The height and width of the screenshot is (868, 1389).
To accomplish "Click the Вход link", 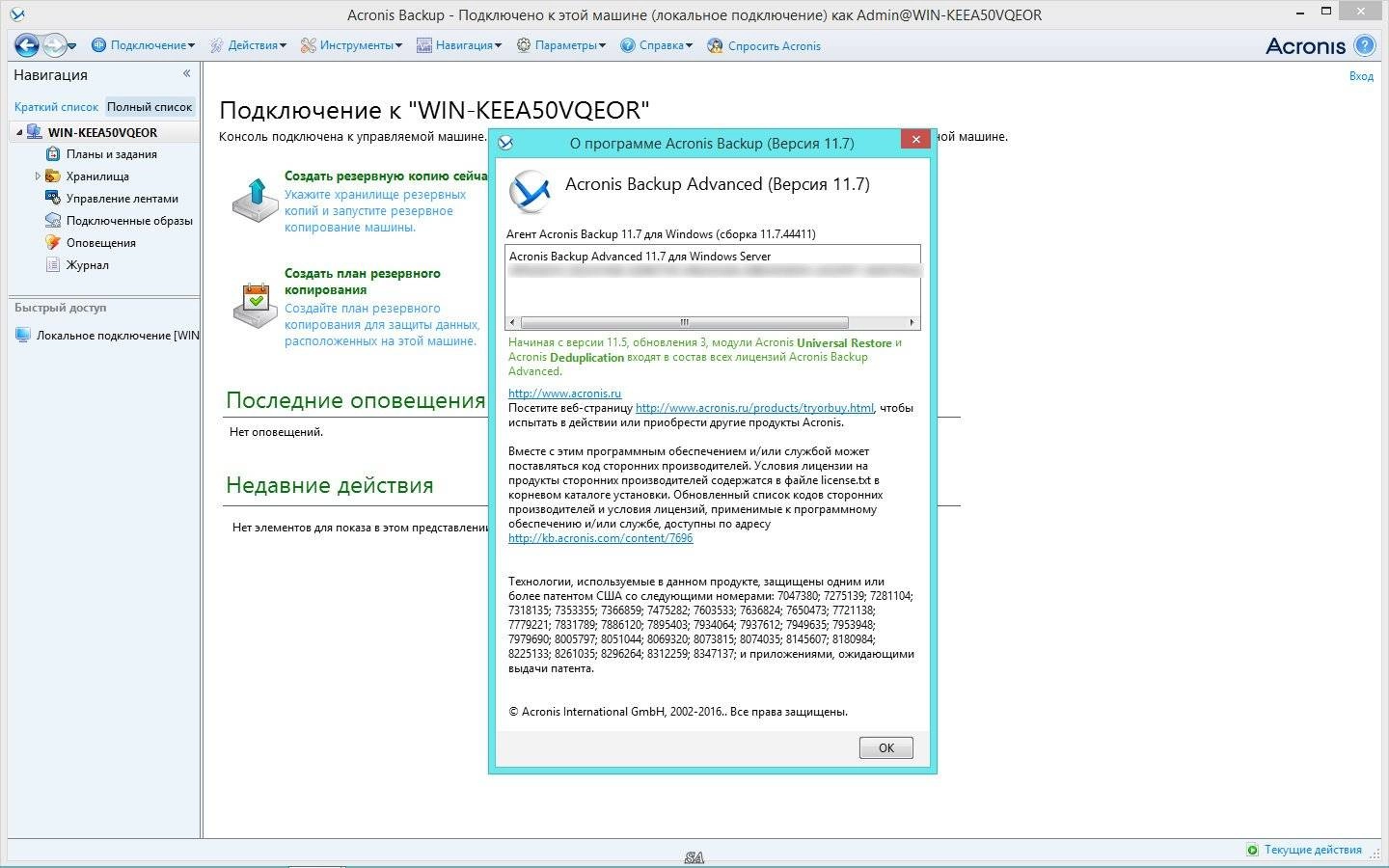I will pyautogui.click(x=1361, y=76).
